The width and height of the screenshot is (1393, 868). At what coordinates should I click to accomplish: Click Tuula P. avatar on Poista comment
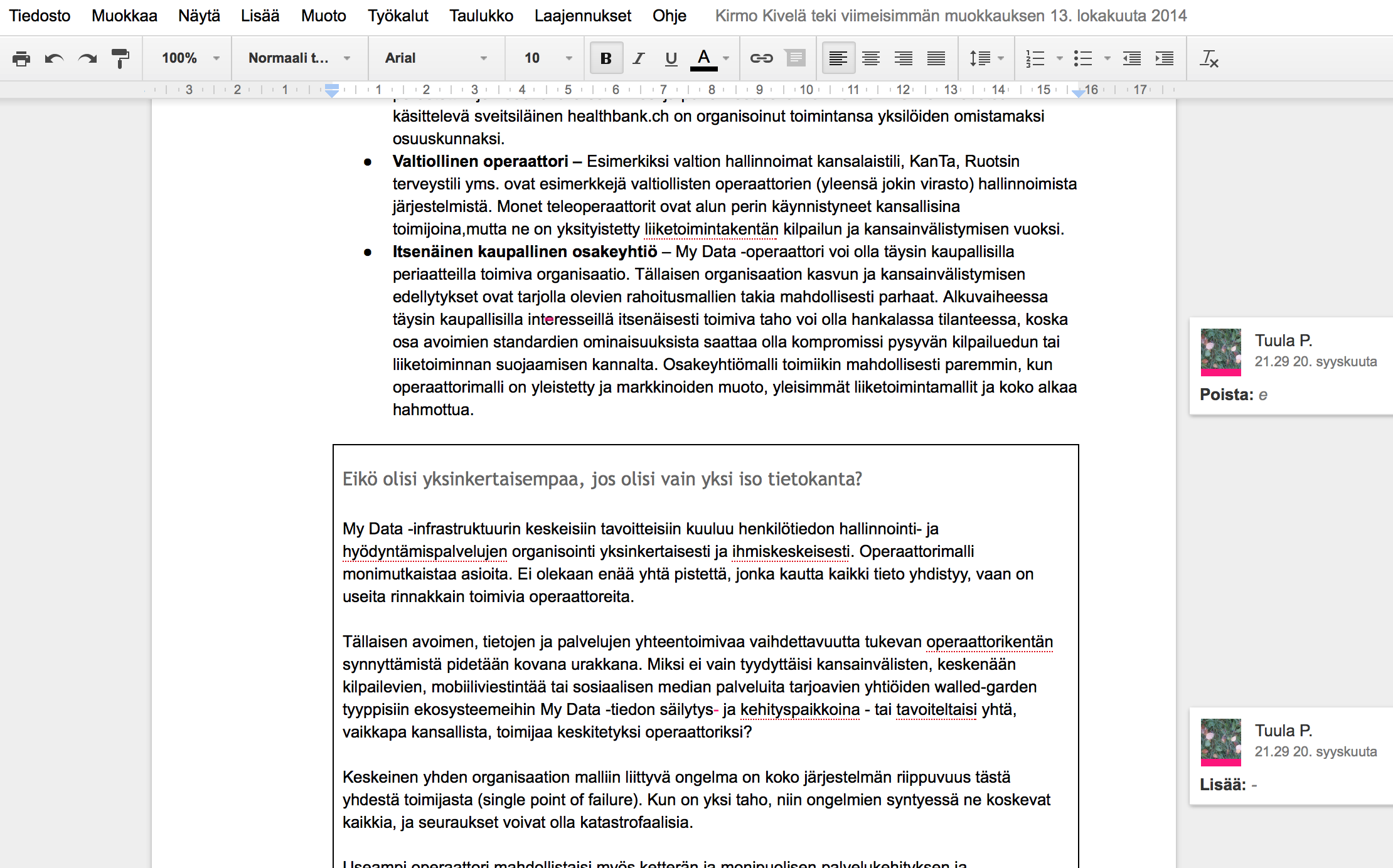click(x=1221, y=352)
